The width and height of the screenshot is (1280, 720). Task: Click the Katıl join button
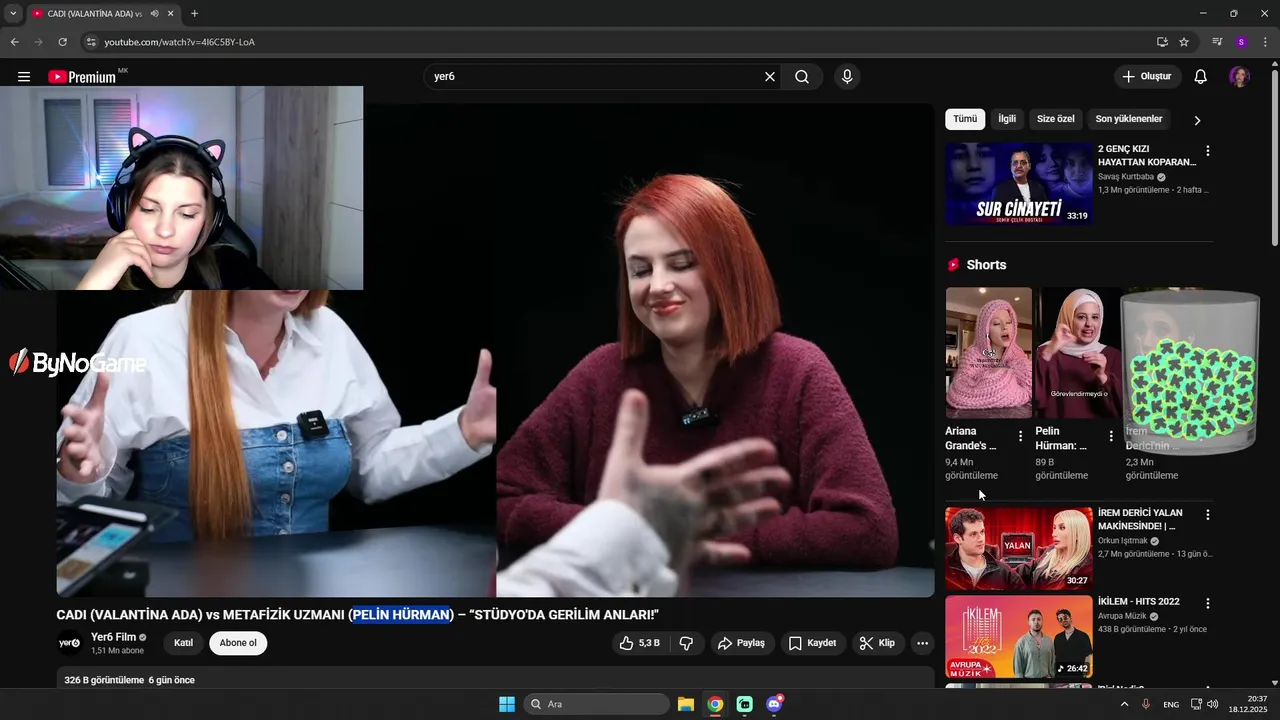coord(183,643)
